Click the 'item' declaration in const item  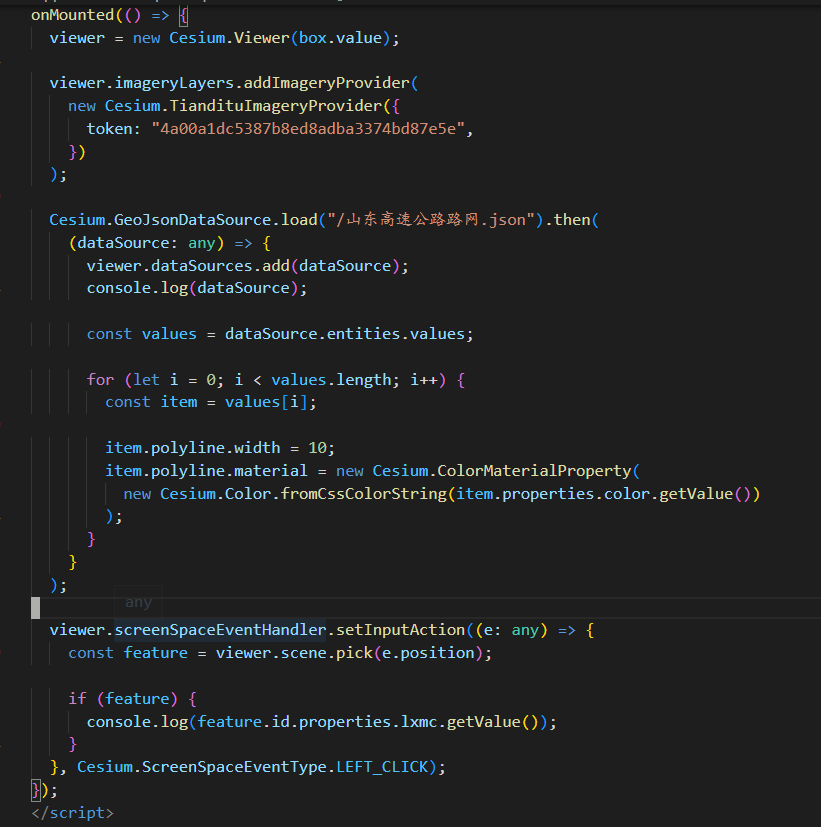179,402
